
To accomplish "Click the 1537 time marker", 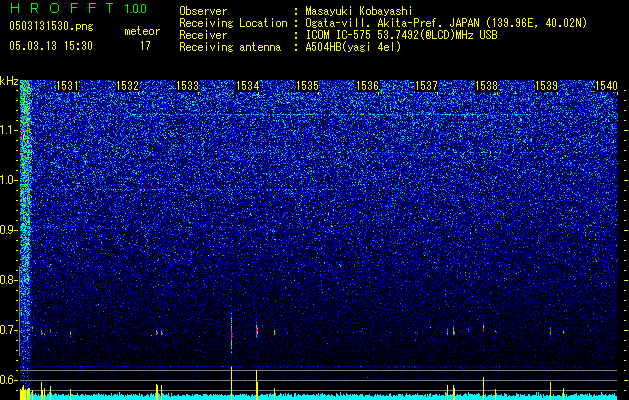I will [426, 85].
